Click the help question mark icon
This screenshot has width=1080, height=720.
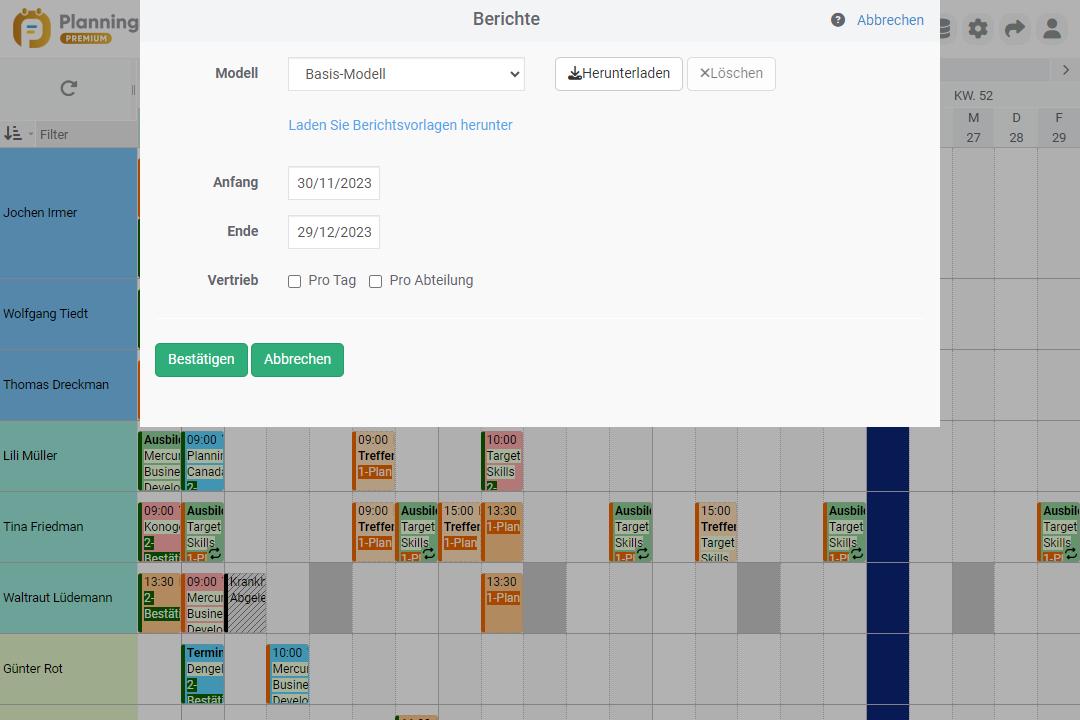click(x=838, y=20)
